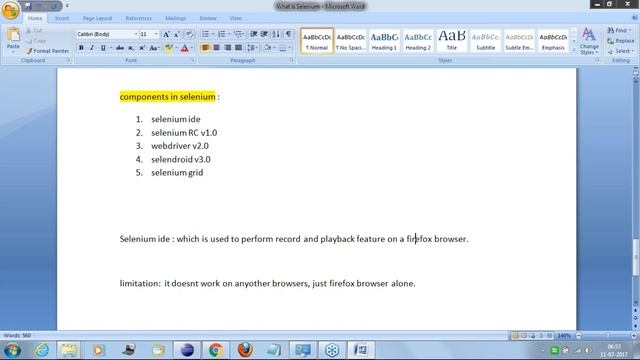
Task: Clear formatting from selection
Action: (x=190, y=34)
